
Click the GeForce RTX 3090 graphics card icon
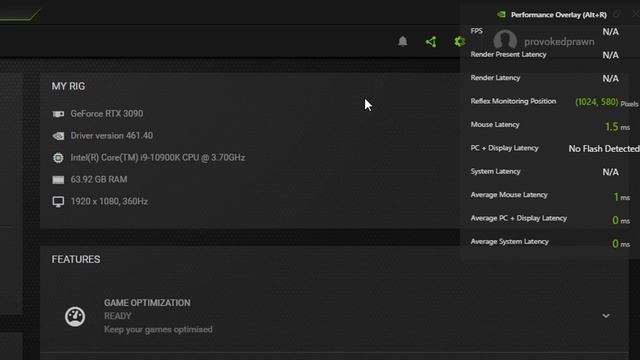click(x=58, y=114)
